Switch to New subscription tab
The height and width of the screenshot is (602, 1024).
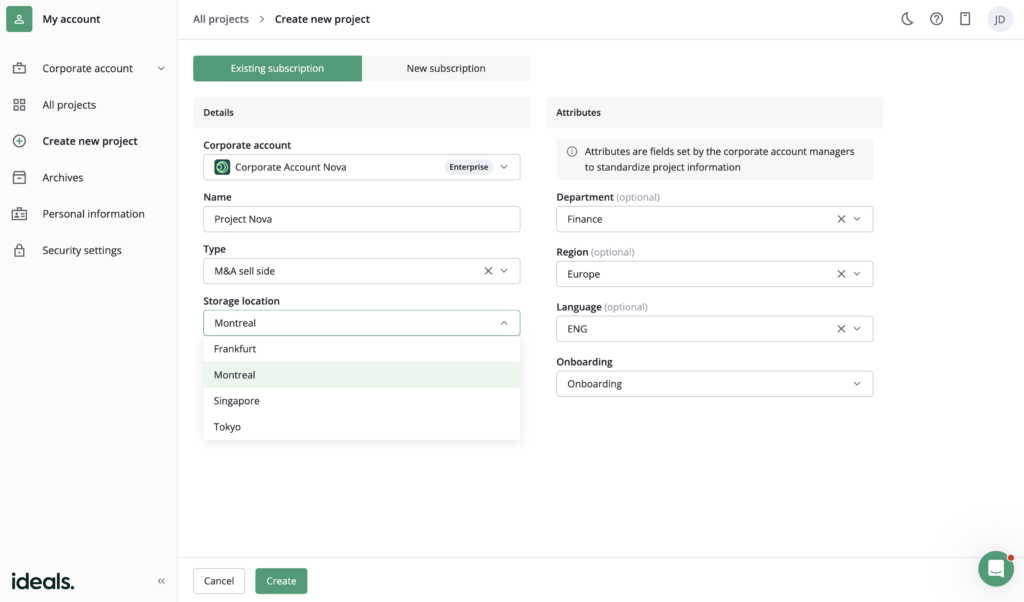tap(446, 69)
